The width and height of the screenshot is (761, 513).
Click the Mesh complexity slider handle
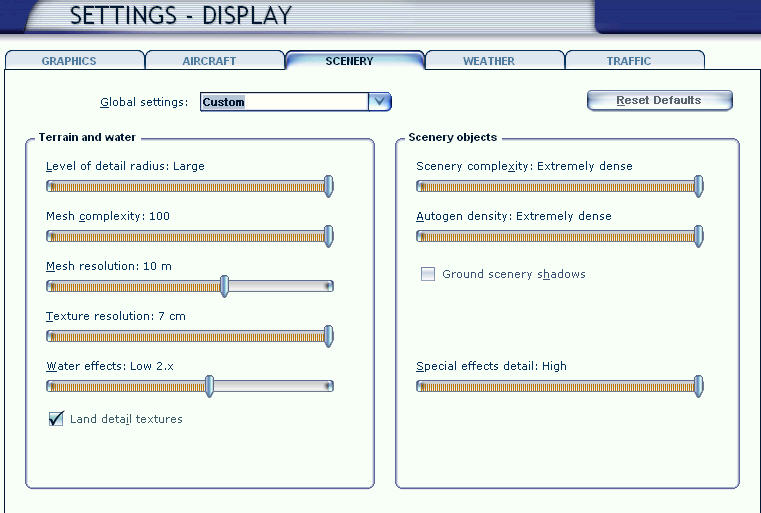coord(329,236)
